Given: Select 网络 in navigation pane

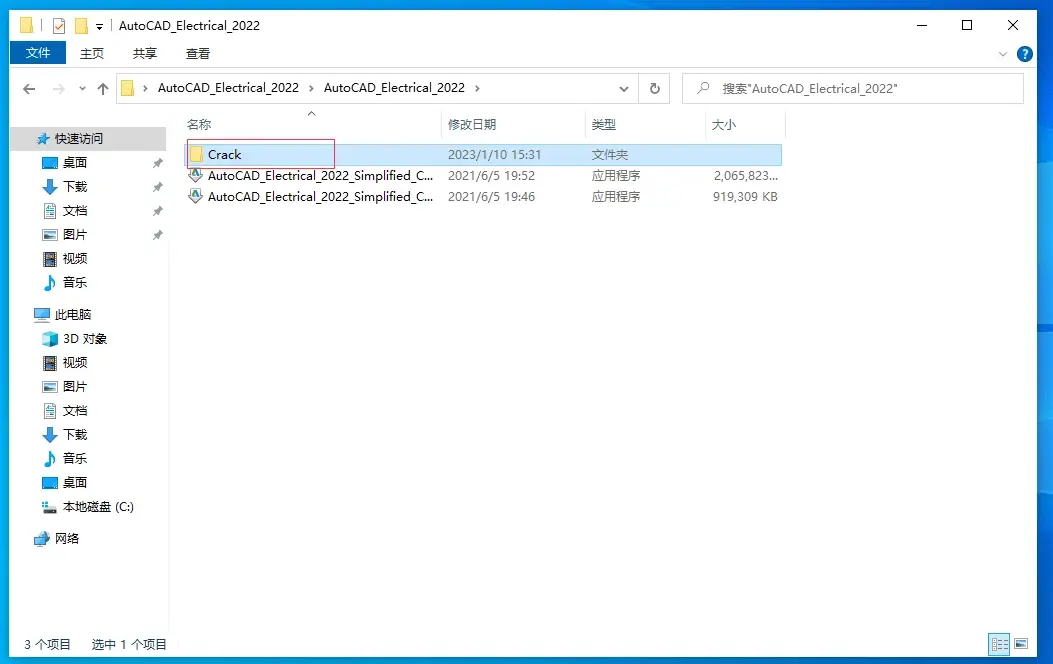Looking at the screenshot, I should tap(66, 538).
